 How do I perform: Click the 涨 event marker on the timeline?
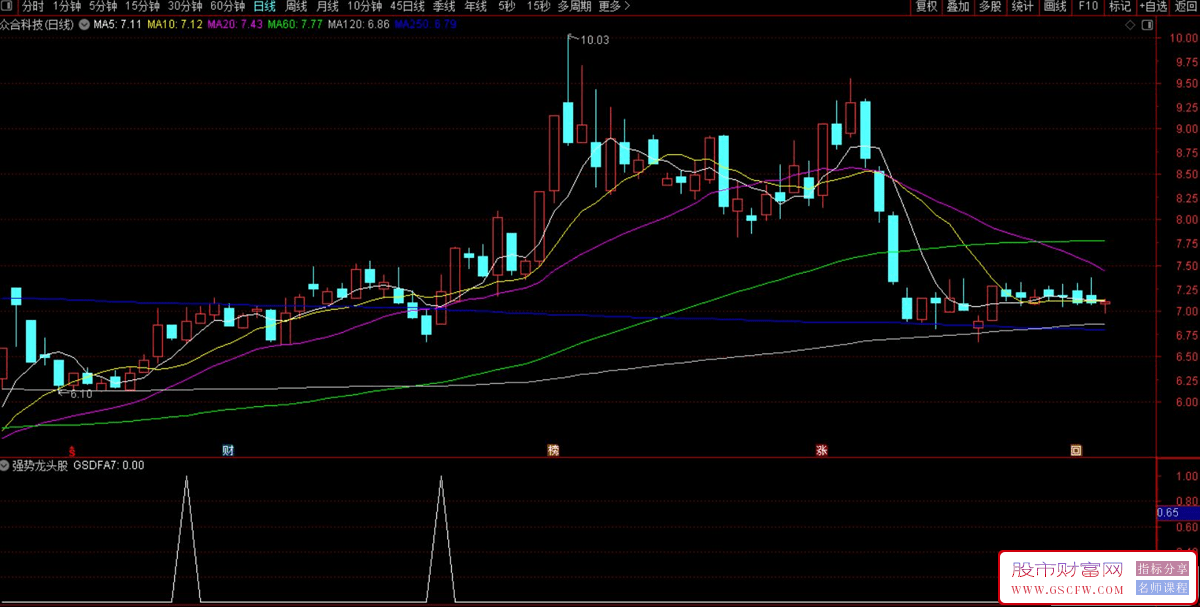[821, 451]
